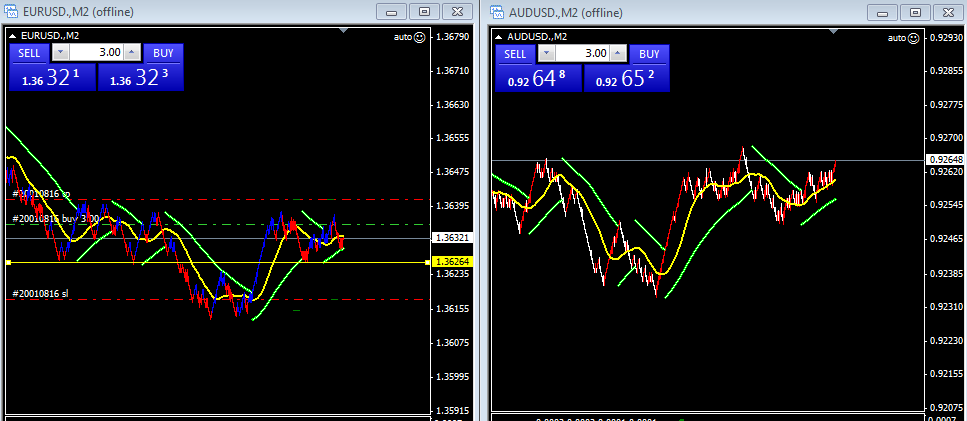Select the #20010816 buy 3.00 order label
967x421 pixels.
(x=56, y=218)
